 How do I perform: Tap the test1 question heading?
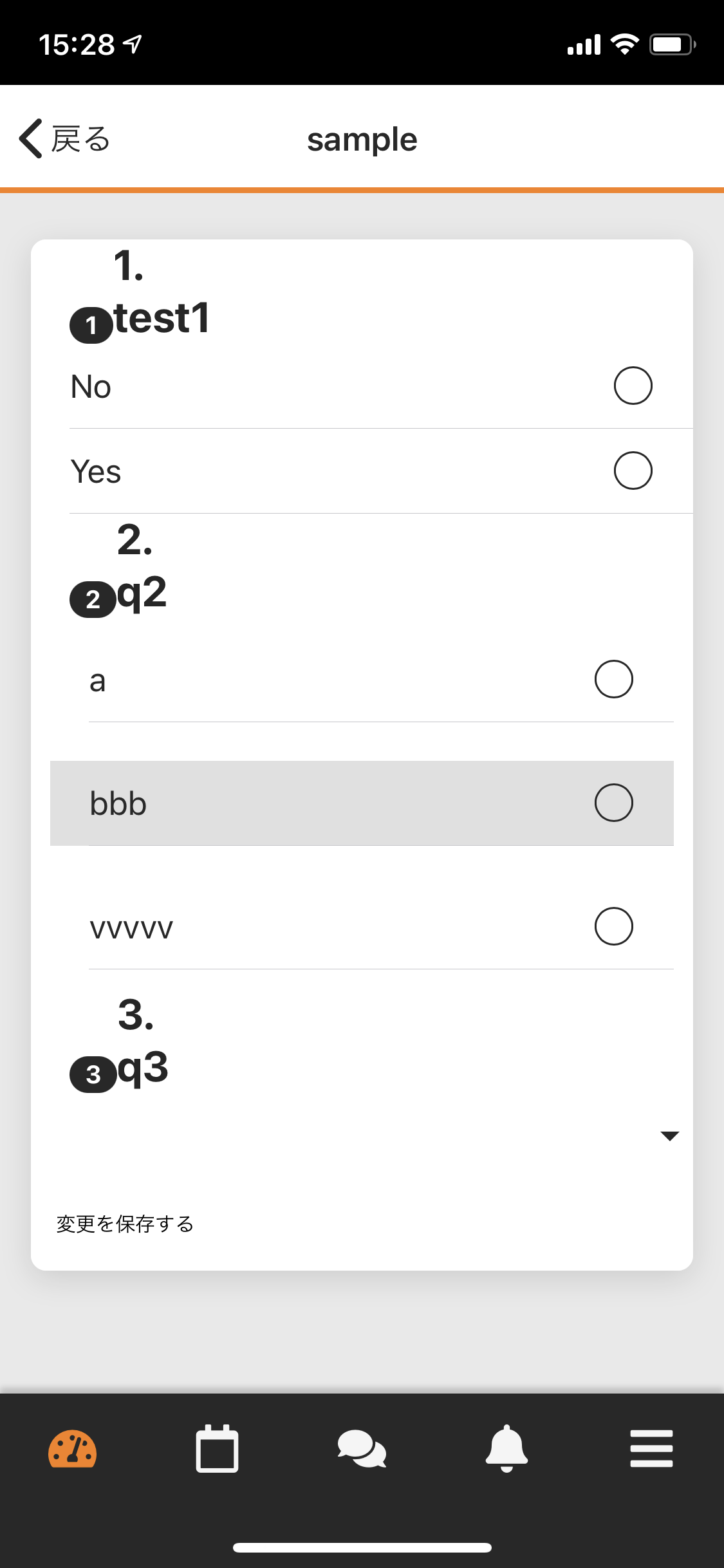162,318
